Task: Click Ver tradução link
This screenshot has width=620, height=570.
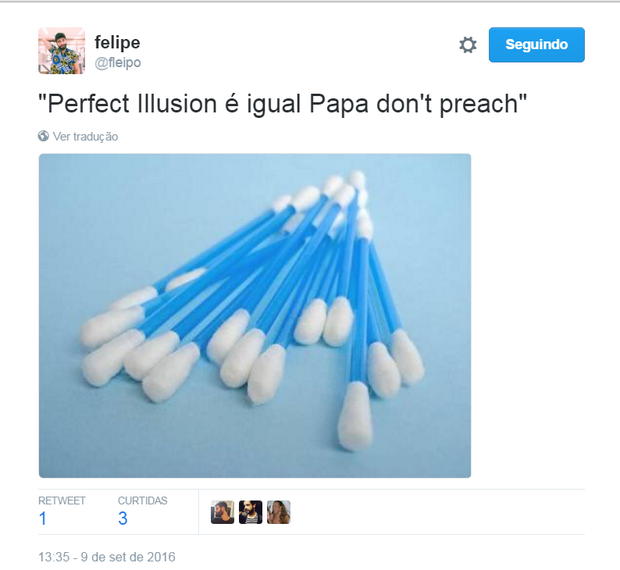Action: pyautogui.click(x=85, y=136)
